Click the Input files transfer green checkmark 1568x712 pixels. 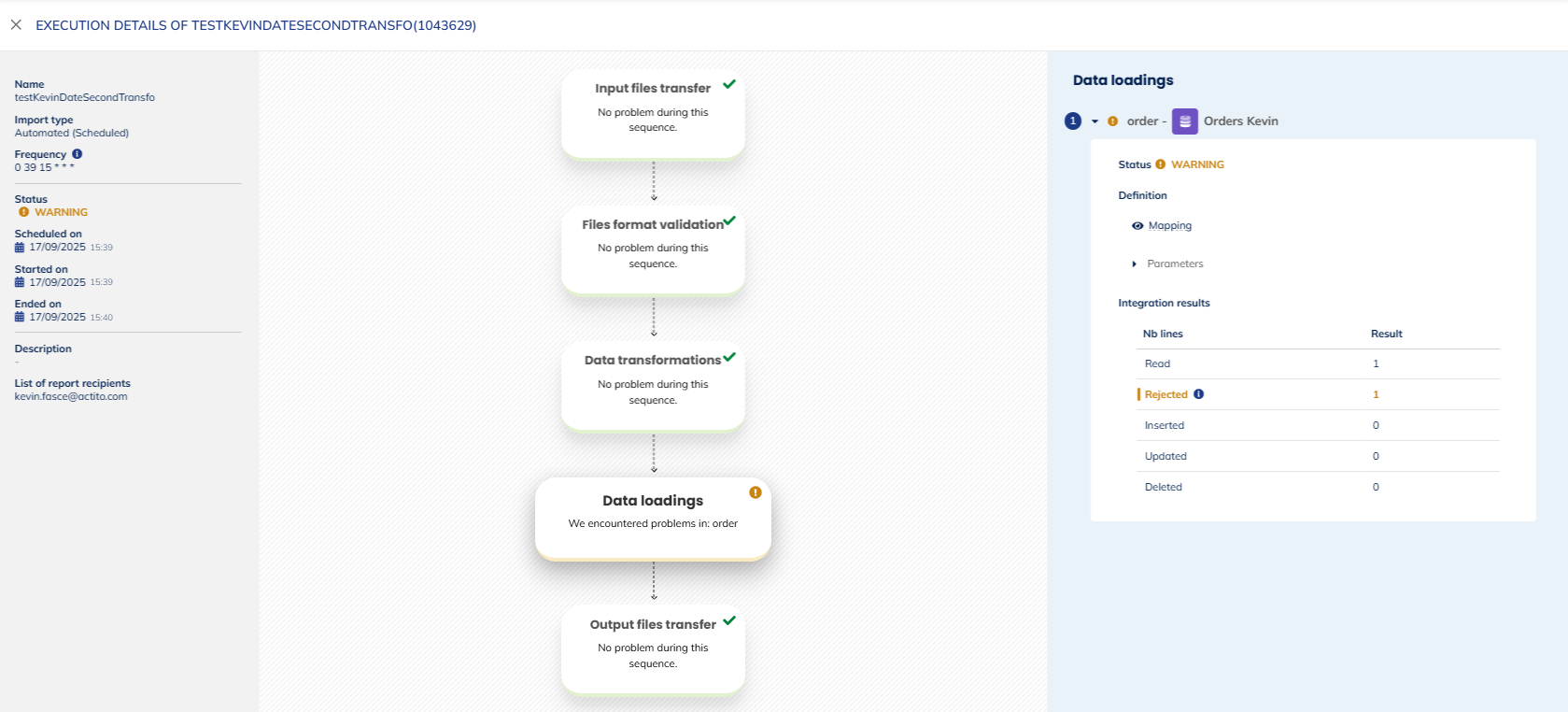[x=729, y=84]
